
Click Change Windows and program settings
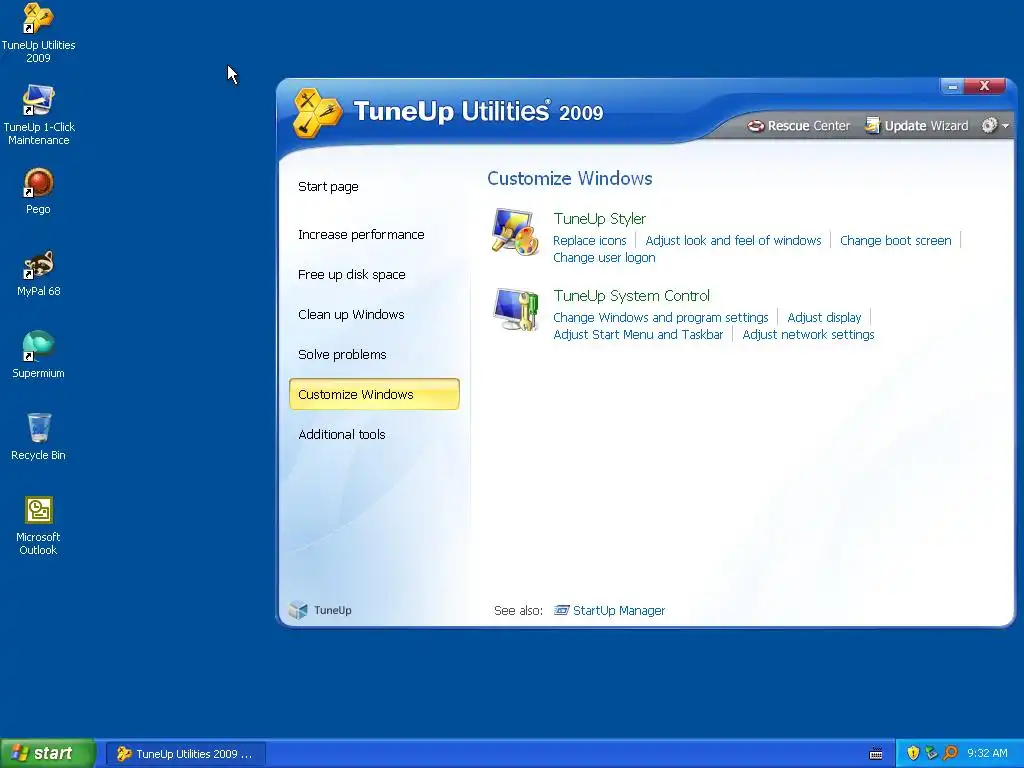point(660,317)
